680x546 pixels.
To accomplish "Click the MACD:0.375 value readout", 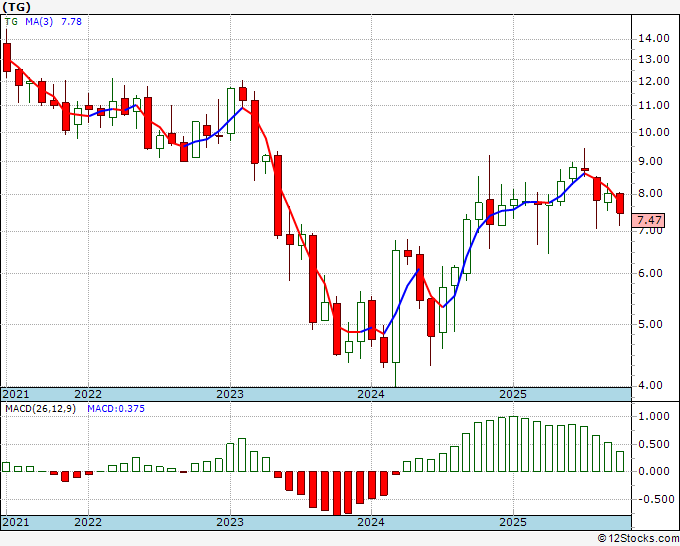I will [x=116, y=409].
